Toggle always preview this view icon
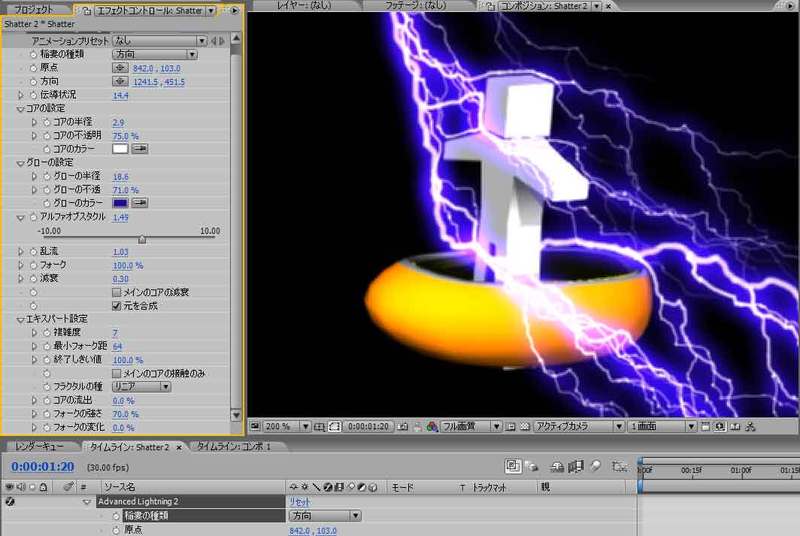The width and height of the screenshot is (800, 536). click(255, 426)
